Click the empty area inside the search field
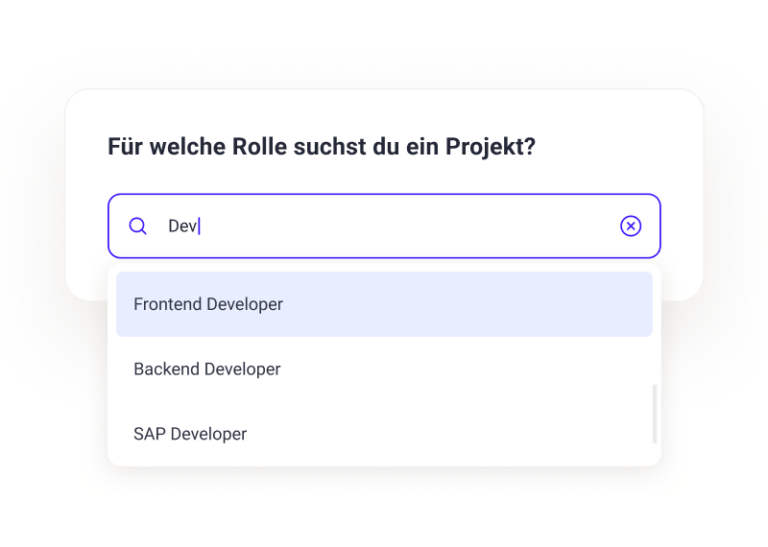Screen dimensions: 768x547 (407, 226)
